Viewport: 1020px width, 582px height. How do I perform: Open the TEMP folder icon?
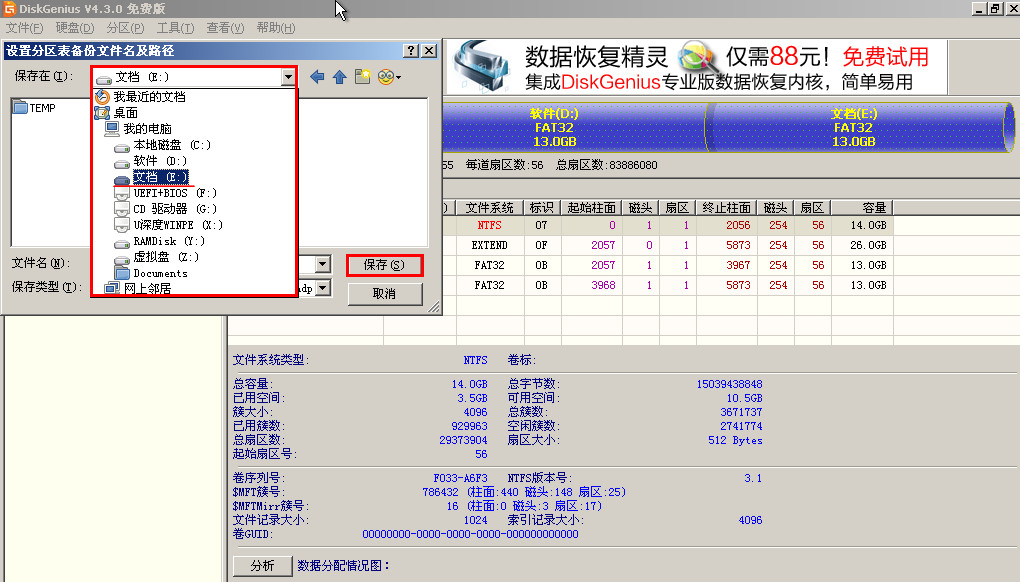(x=20, y=107)
